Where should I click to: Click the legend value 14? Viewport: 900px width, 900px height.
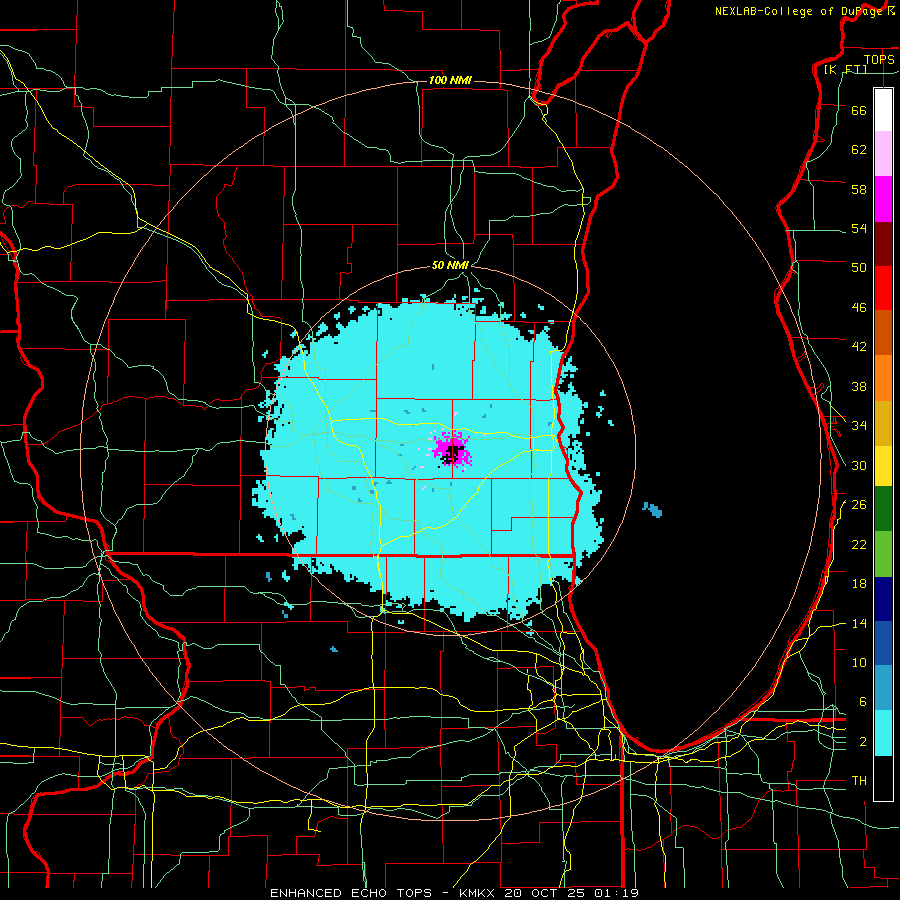pyautogui.click(x=859, y=623)
